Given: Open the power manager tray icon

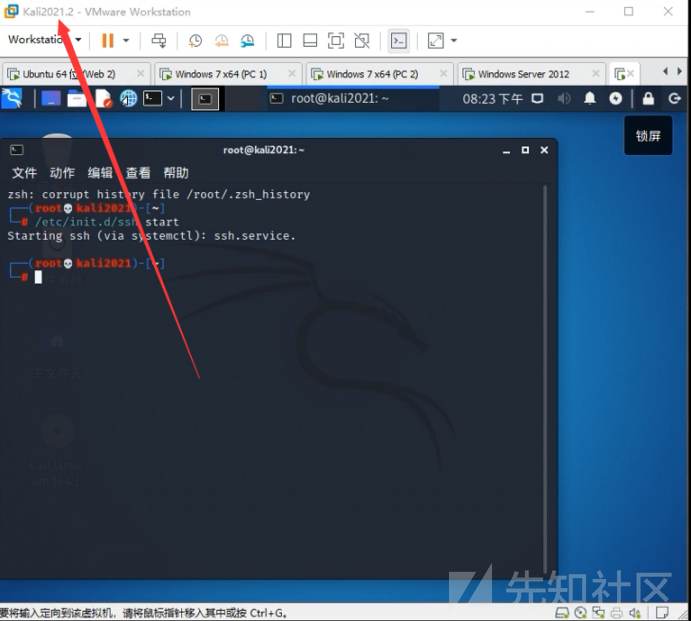Looking at the screenshot, I should [x=616, y=98].
